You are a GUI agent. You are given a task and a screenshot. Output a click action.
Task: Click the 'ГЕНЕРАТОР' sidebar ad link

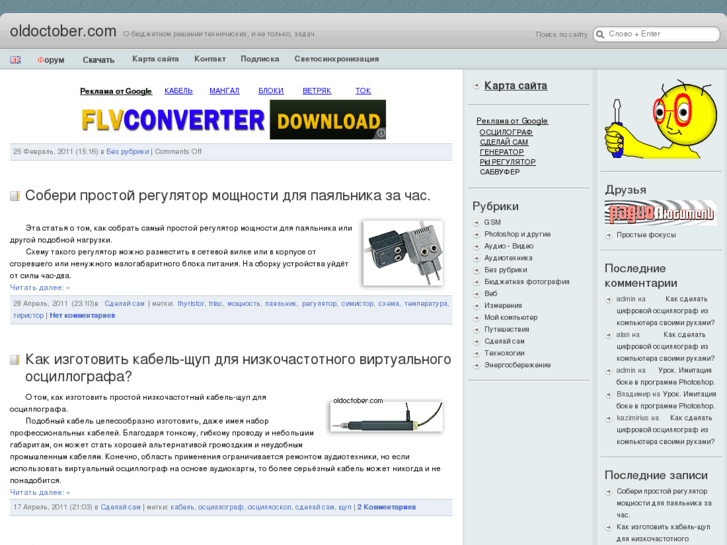502,152
